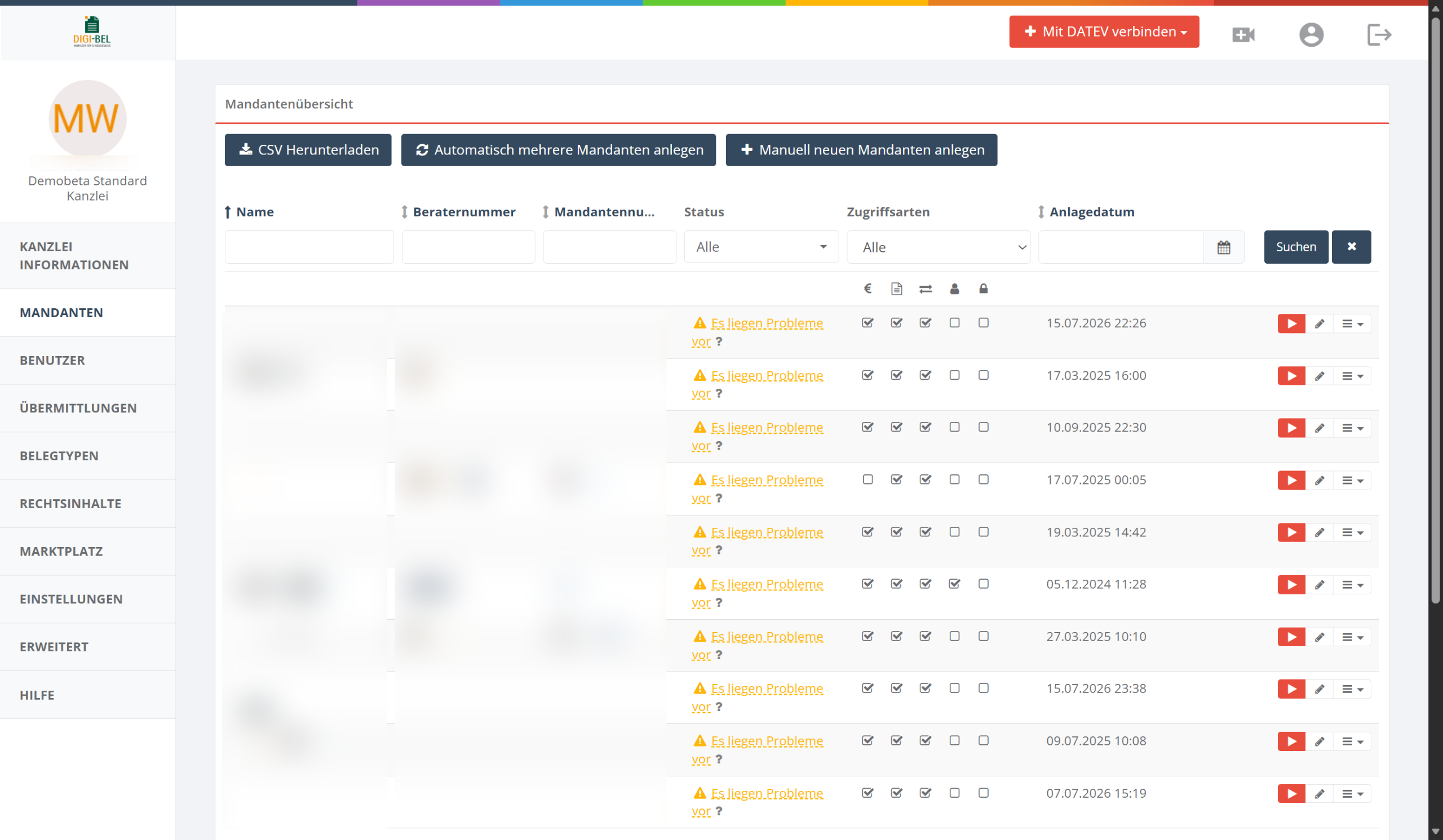Open the video camera help icon

1243,34
